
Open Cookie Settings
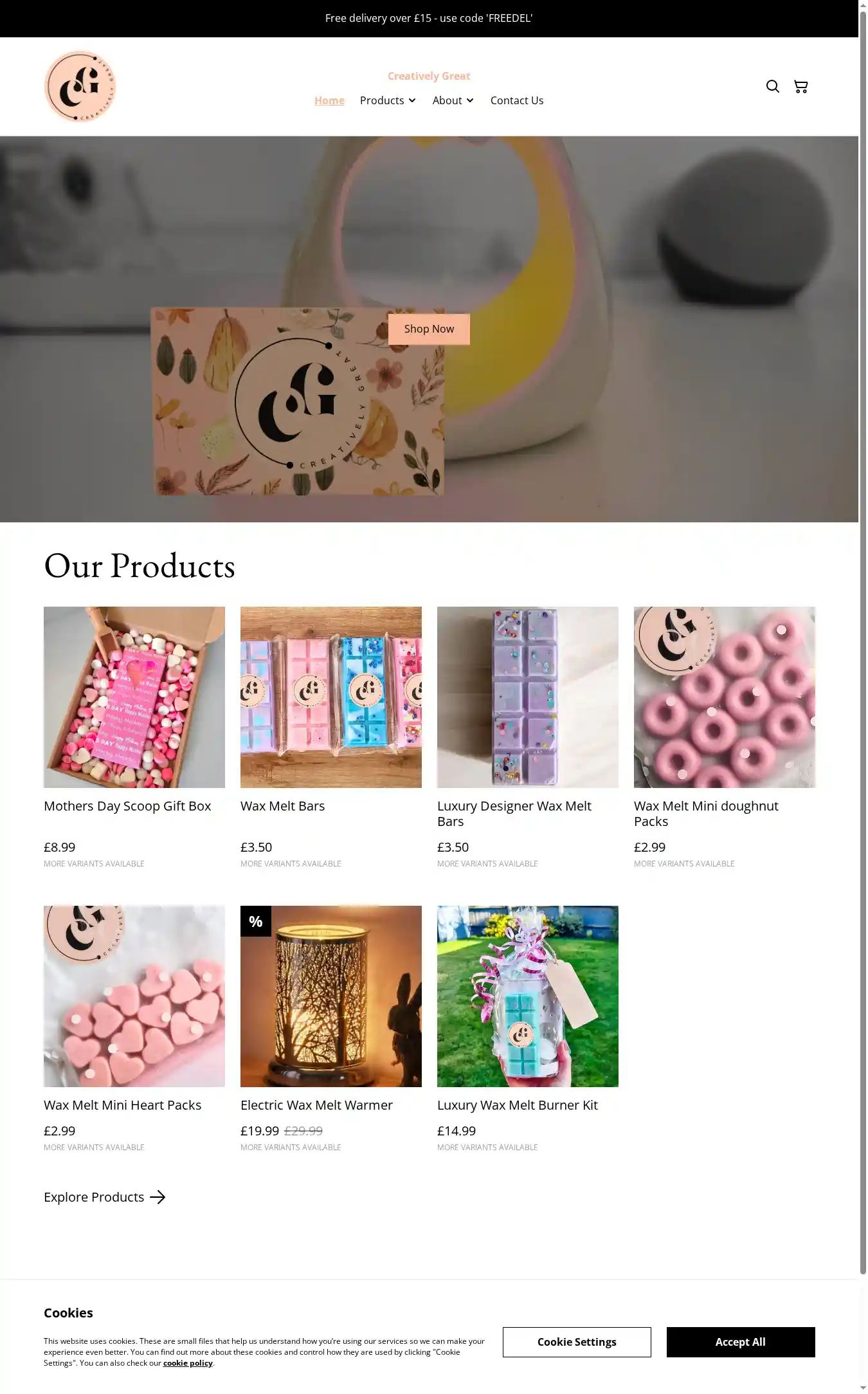577,1342
